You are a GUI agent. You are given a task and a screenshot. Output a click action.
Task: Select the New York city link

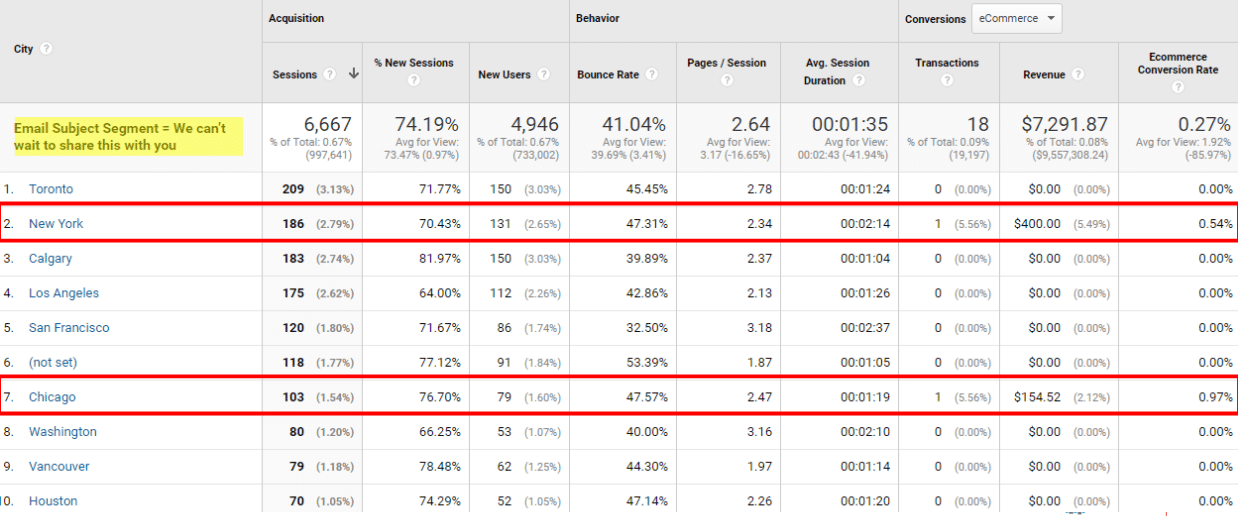[56, 224]
